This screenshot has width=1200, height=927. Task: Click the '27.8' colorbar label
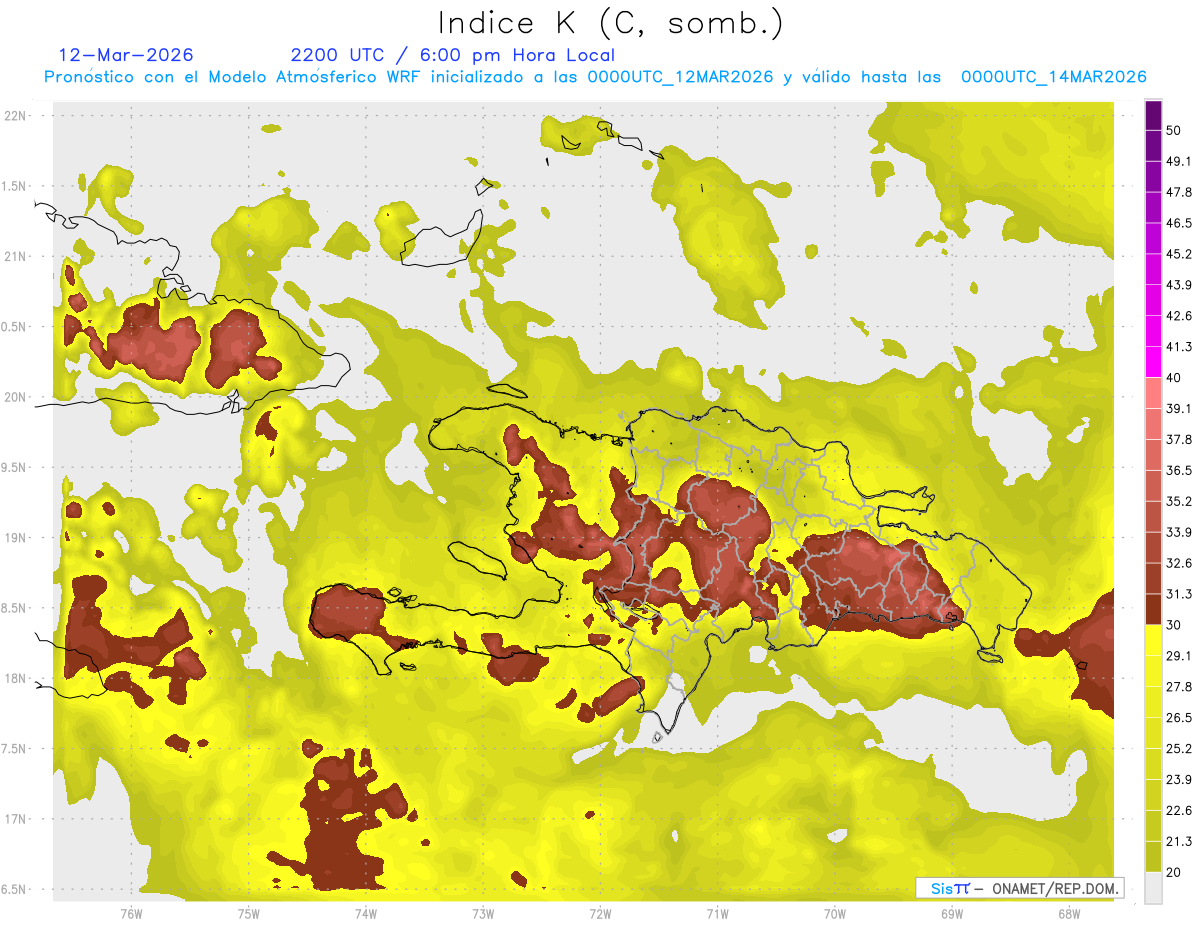pyautogui.click(x=1179, y=686)
